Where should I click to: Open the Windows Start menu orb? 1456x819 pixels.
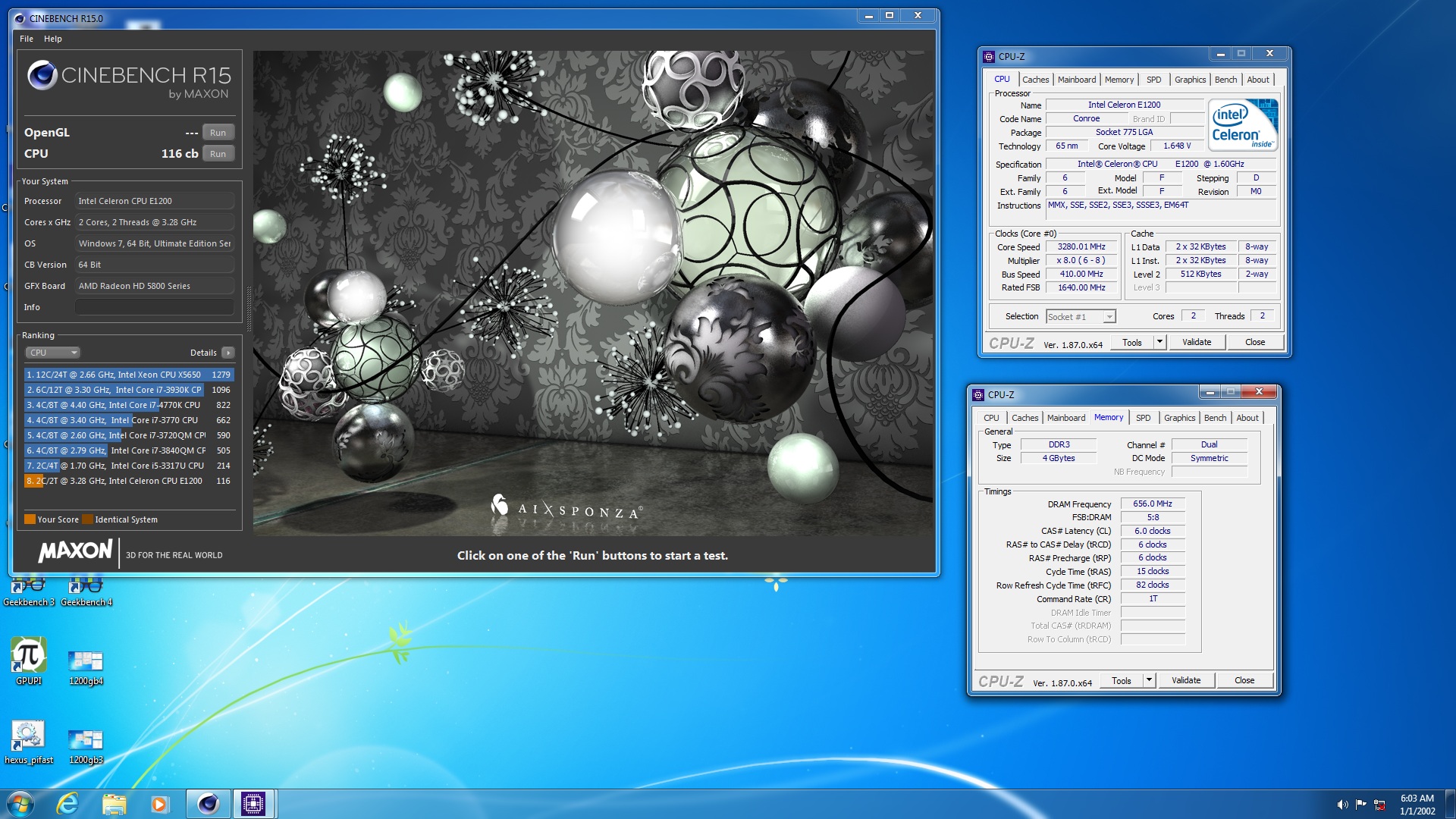(20, 804)
